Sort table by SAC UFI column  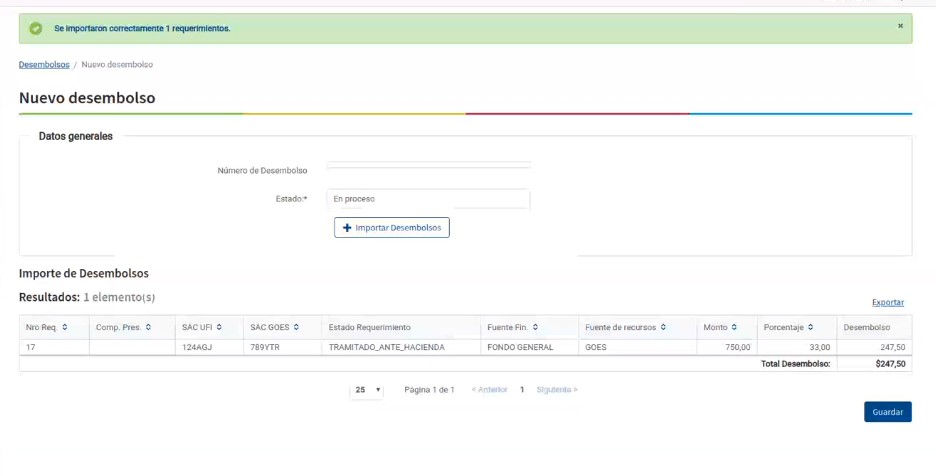coord(218,327)
